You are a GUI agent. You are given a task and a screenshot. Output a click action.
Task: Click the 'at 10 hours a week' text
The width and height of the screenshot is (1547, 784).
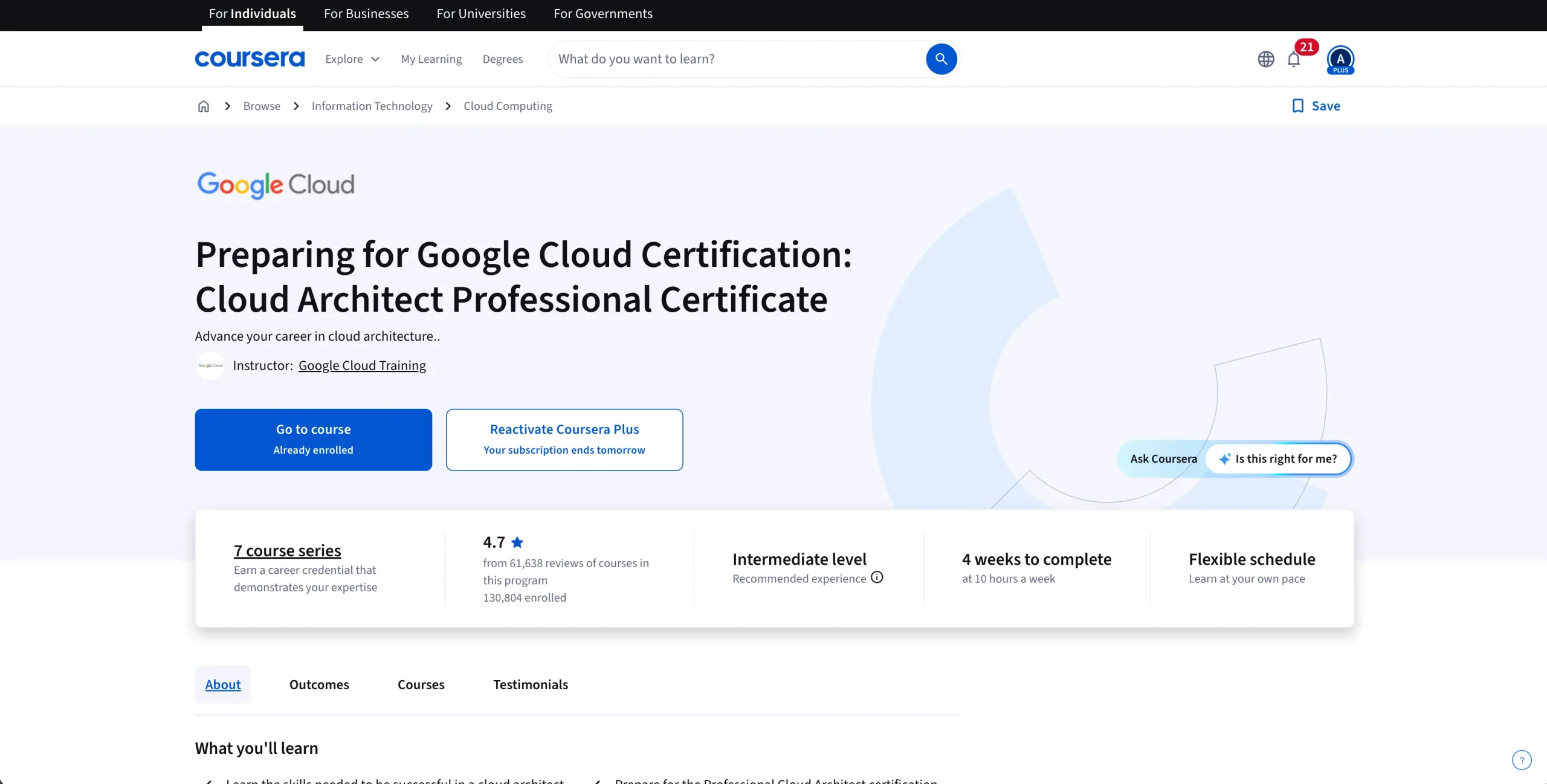(1009, 579)
